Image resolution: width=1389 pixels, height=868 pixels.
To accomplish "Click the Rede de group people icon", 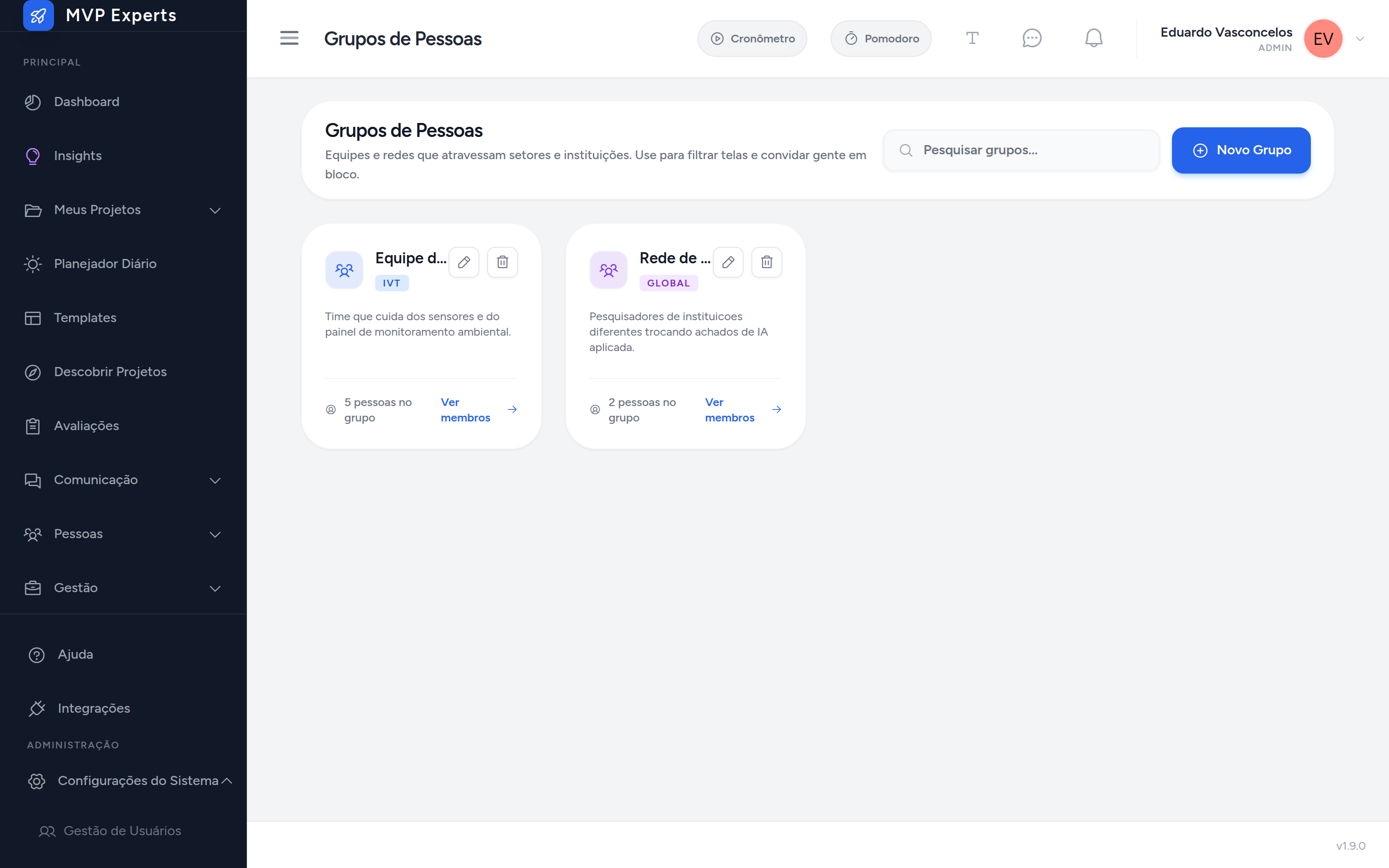I will [x=608, y=270].
